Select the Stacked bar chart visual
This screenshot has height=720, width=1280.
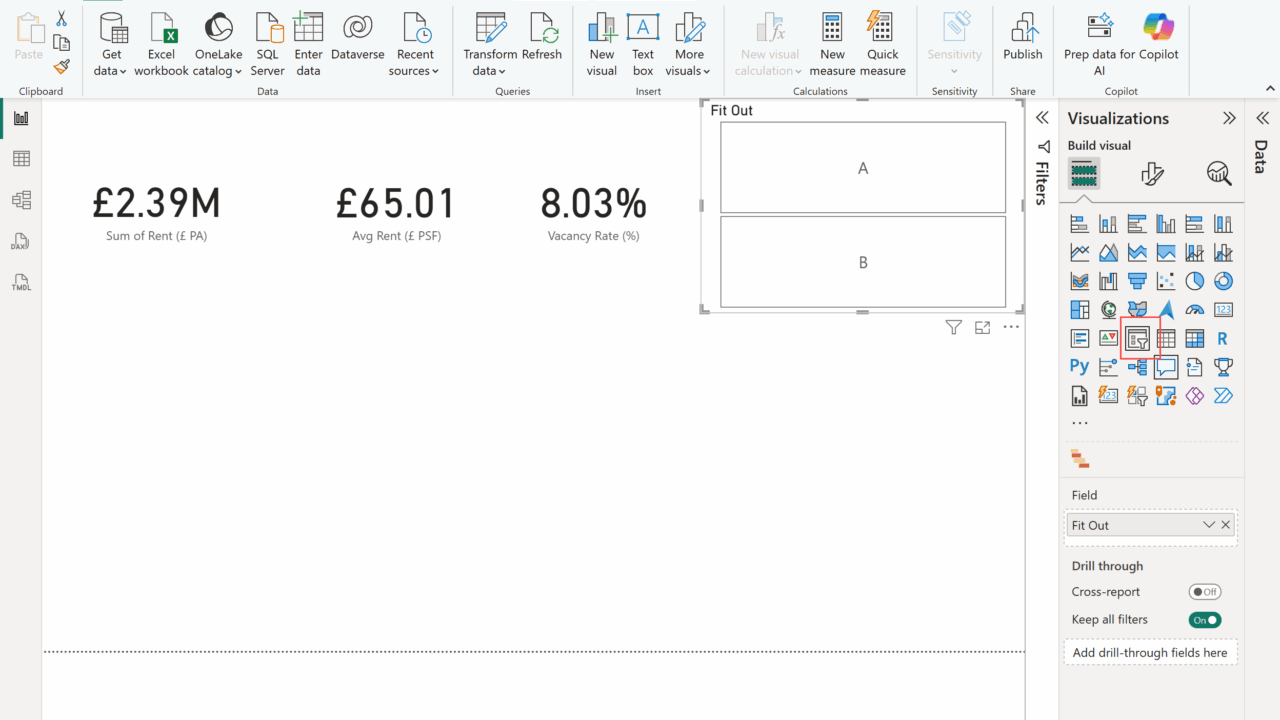tap(1079, 223)
